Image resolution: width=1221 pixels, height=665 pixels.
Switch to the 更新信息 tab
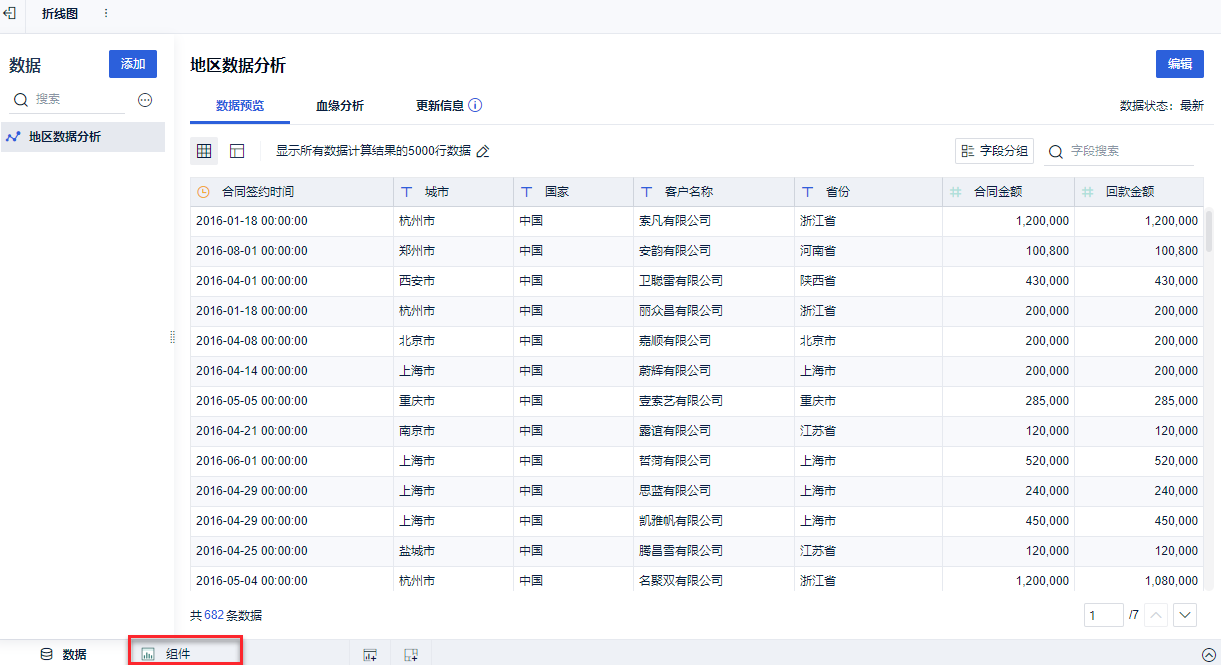tap(440, 105)
